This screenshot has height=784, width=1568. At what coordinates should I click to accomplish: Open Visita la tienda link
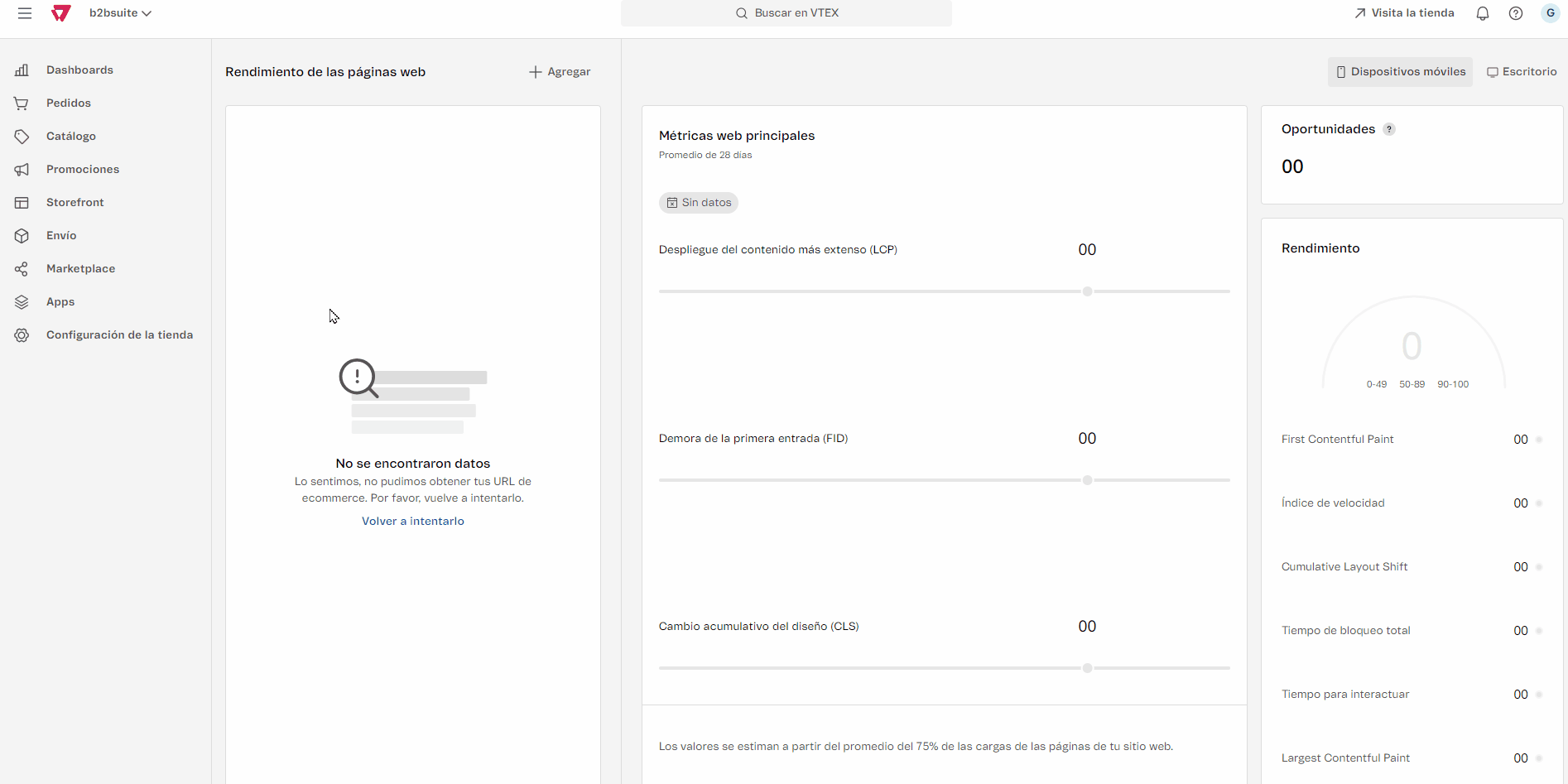tap(1404, 13)
